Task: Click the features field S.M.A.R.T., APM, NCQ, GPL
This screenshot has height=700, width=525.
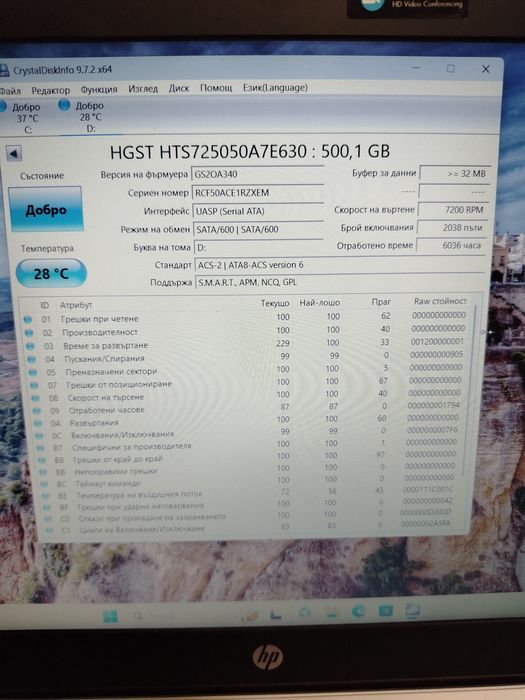Action: (x=339, y=282)
